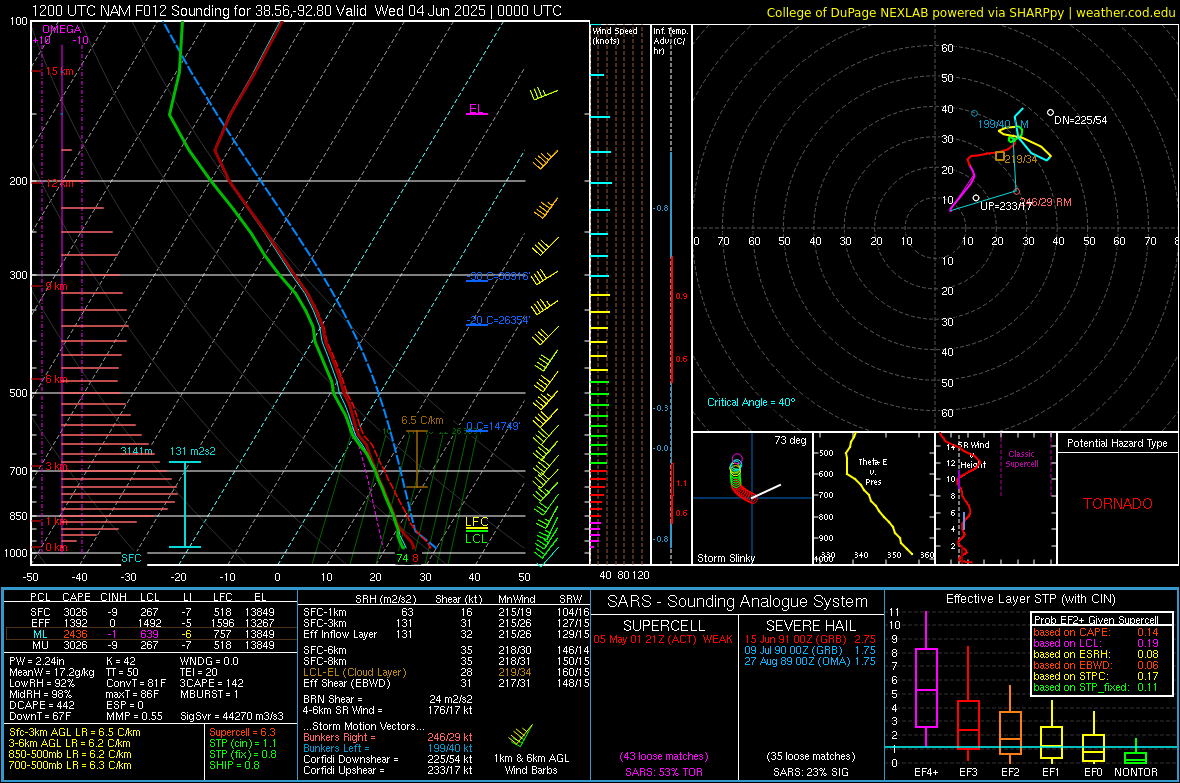
Task: Click the 131 m2s2 effective inflow label
Action: pos(193,451)
